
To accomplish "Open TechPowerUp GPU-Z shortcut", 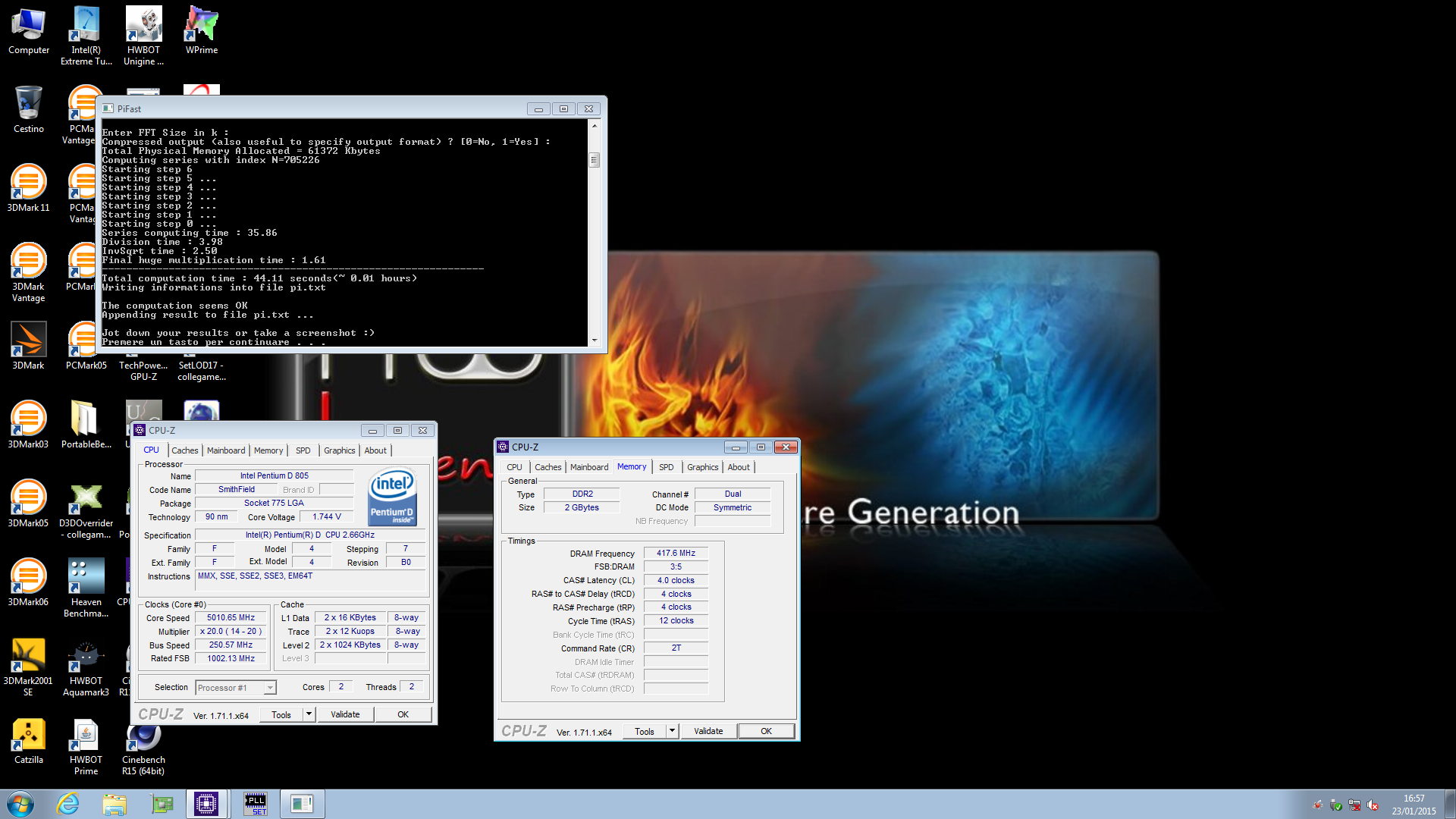I will pyautogui.click(x=143, y=370).
